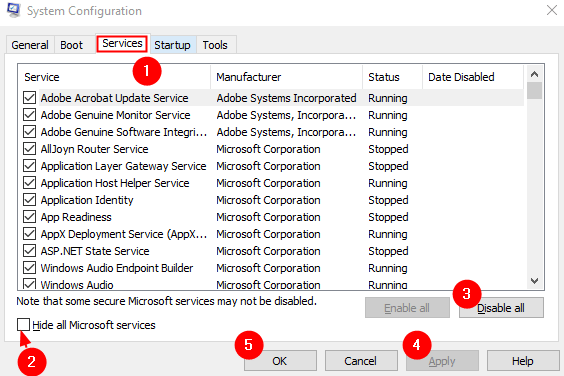The image size is (564, 376).
Task: Uncheck AllJoyn Router Service checkbox
Action: 29,149
